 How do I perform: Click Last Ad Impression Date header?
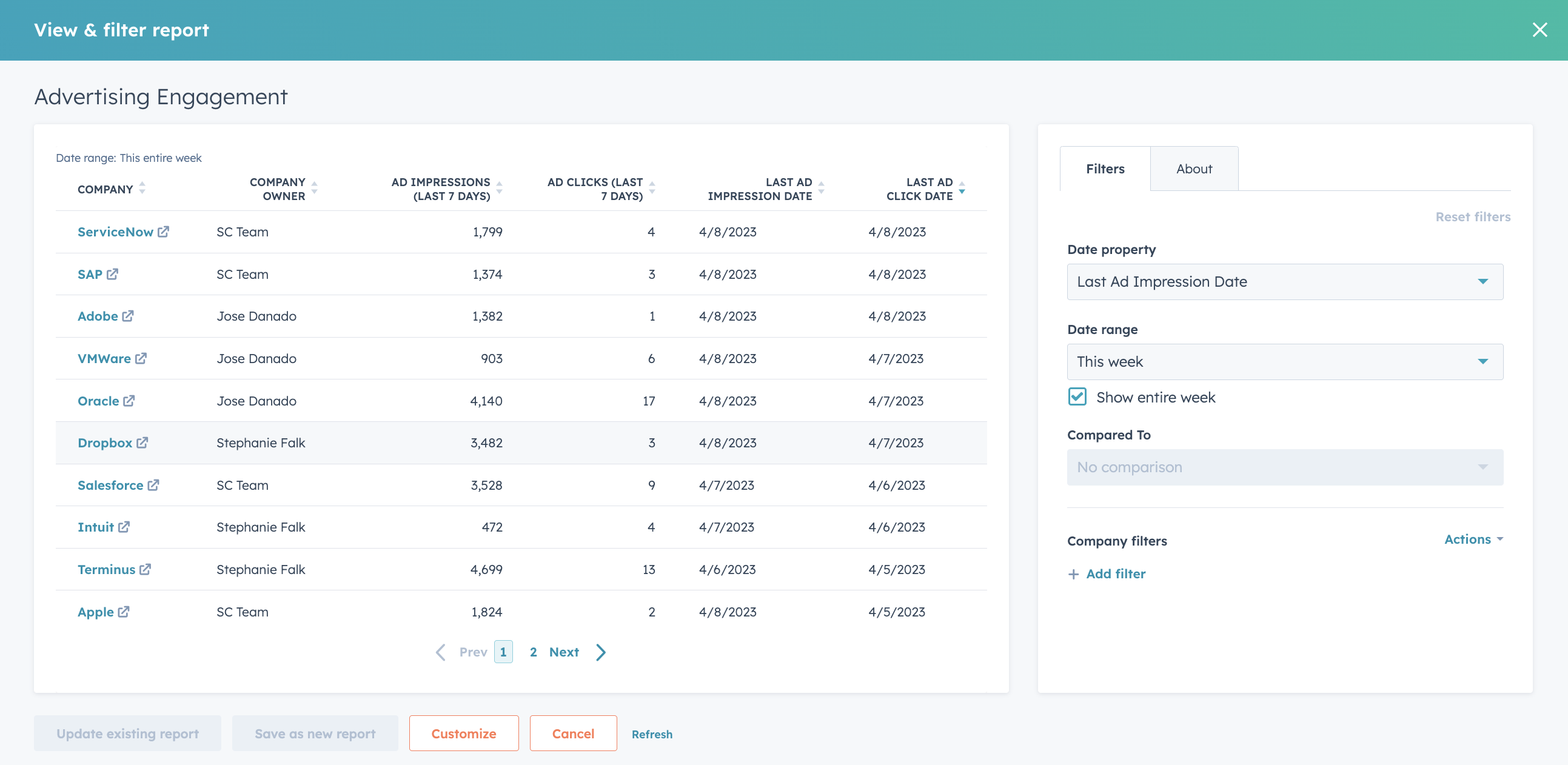tap(760, 189)
